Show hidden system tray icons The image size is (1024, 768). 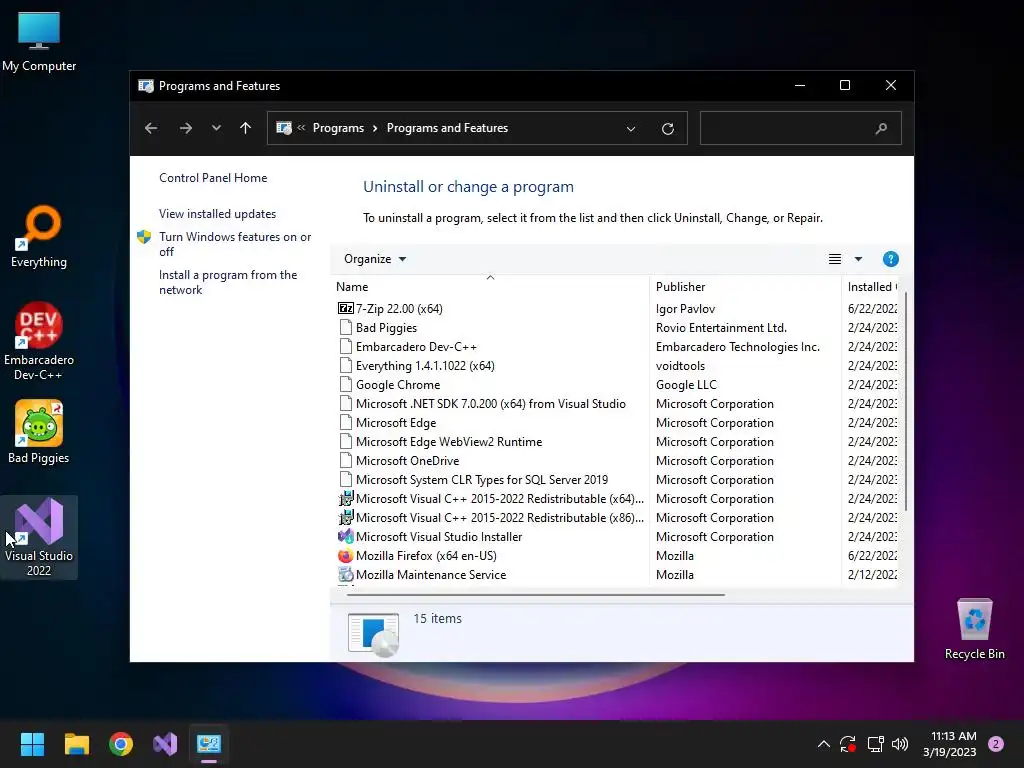click(x=824, y=744)
